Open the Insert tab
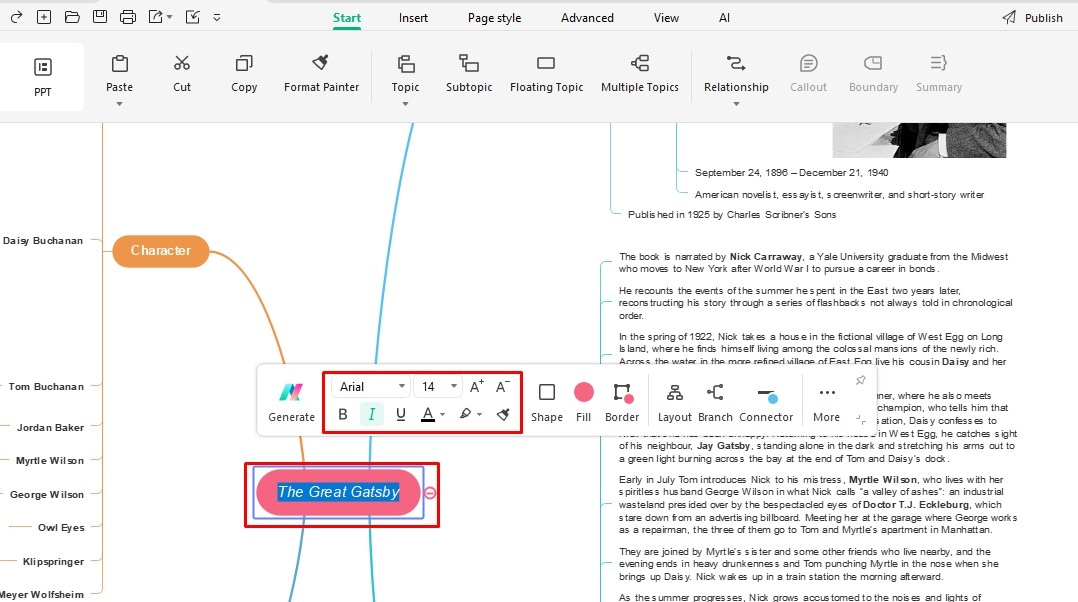Screen dimensions: 1078x602 tap(413, 18)
